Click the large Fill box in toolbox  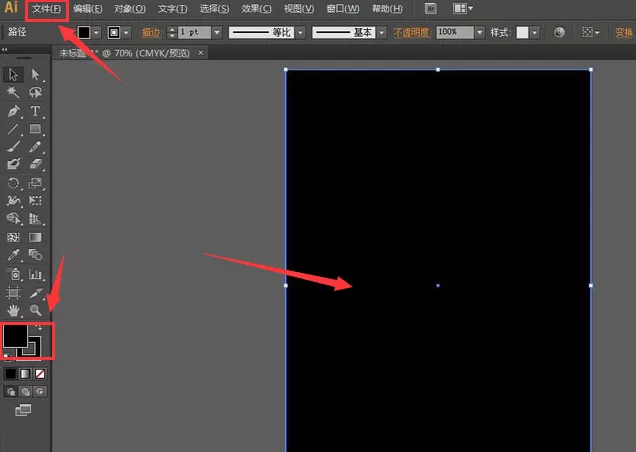(15, 336)
